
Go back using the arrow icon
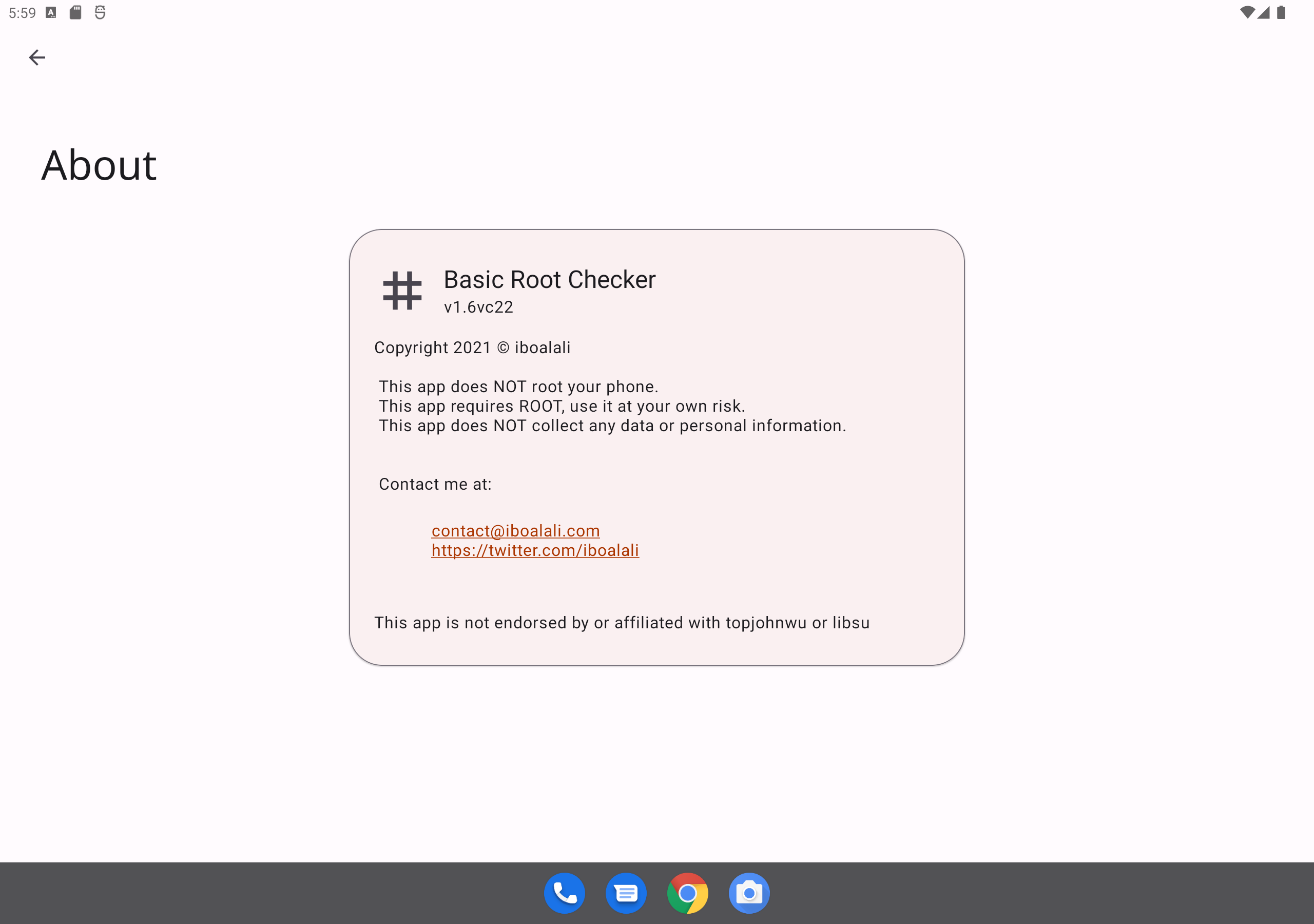(x=36, y=57)
